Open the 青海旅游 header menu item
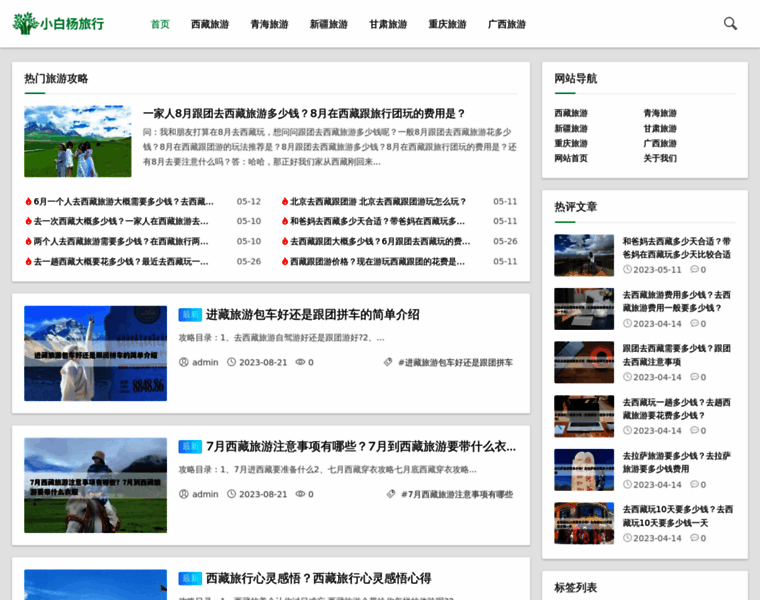The image size is (760, 600). pos(269,24)
